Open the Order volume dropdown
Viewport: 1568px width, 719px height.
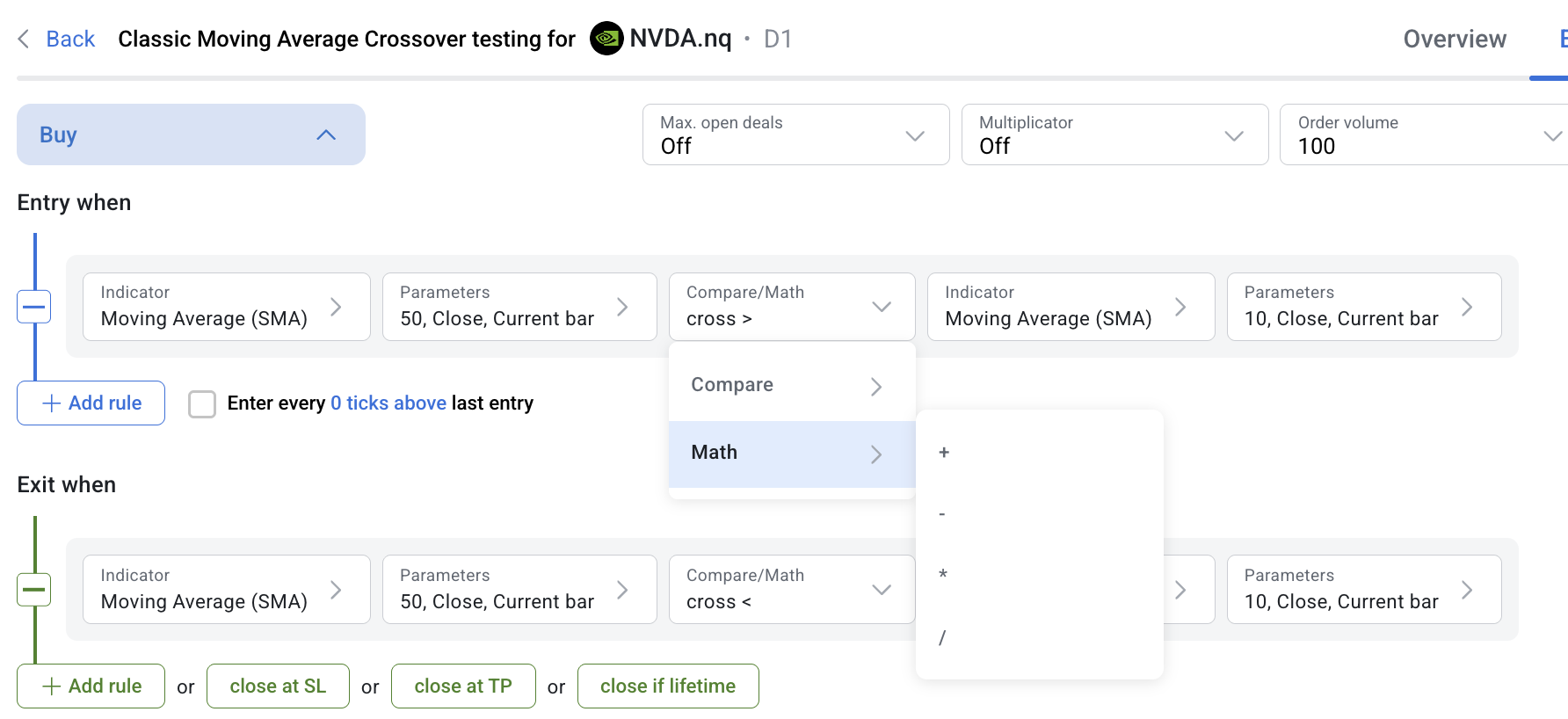[x=1424, y=134]
